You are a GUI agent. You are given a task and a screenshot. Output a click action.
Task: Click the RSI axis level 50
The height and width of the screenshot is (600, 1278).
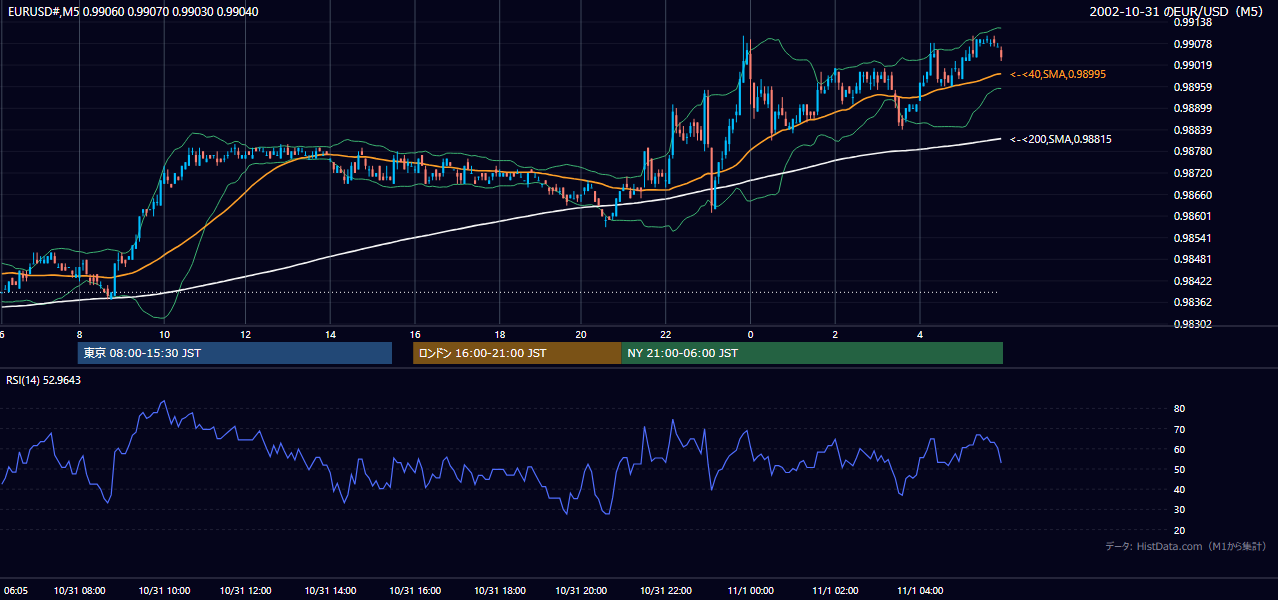point(1179,469)
